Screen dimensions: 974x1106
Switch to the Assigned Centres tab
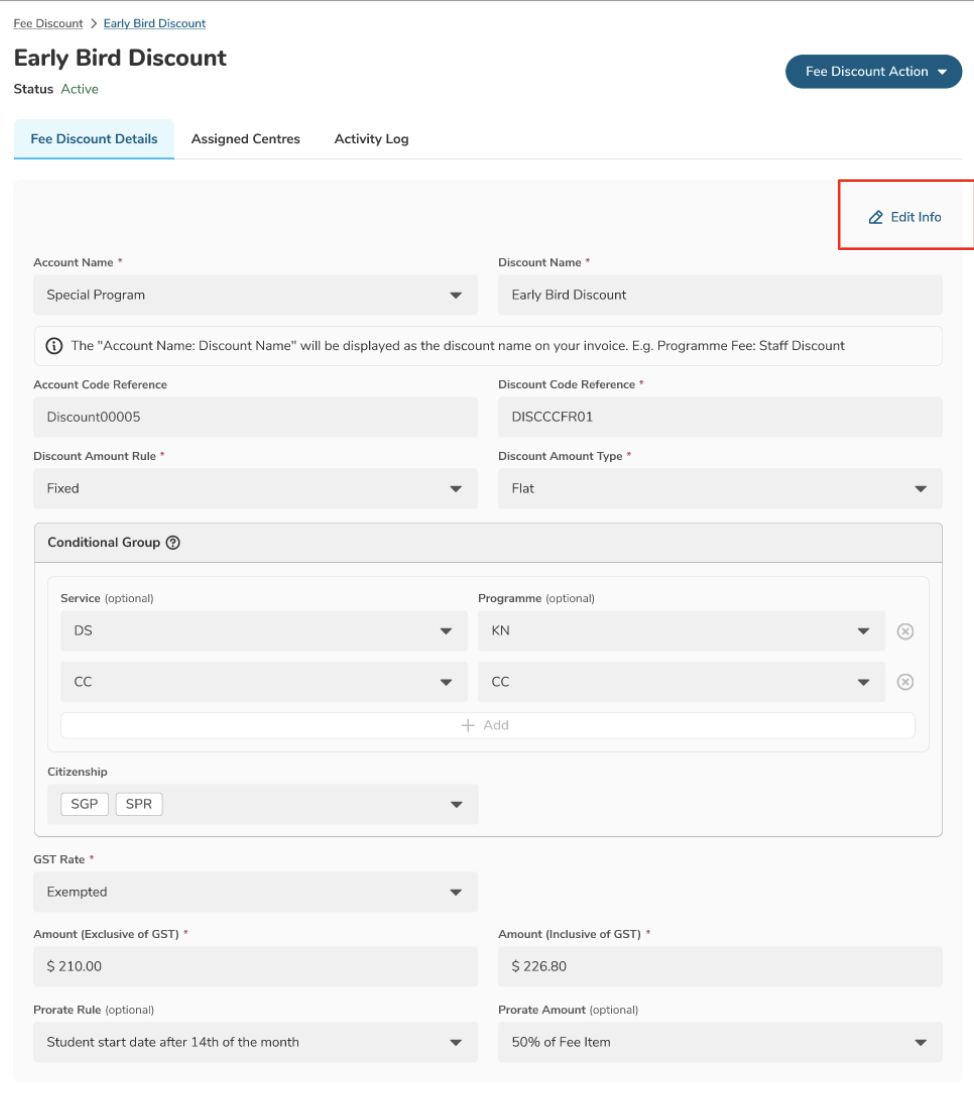(245, 139)
